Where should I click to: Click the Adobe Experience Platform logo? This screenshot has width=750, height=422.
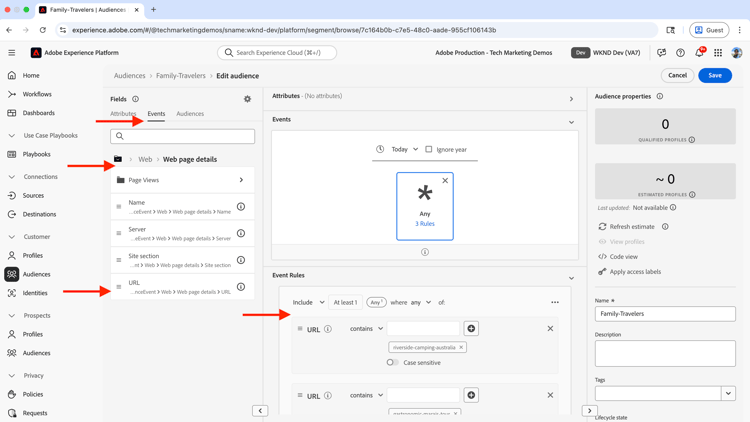point(36,53)
